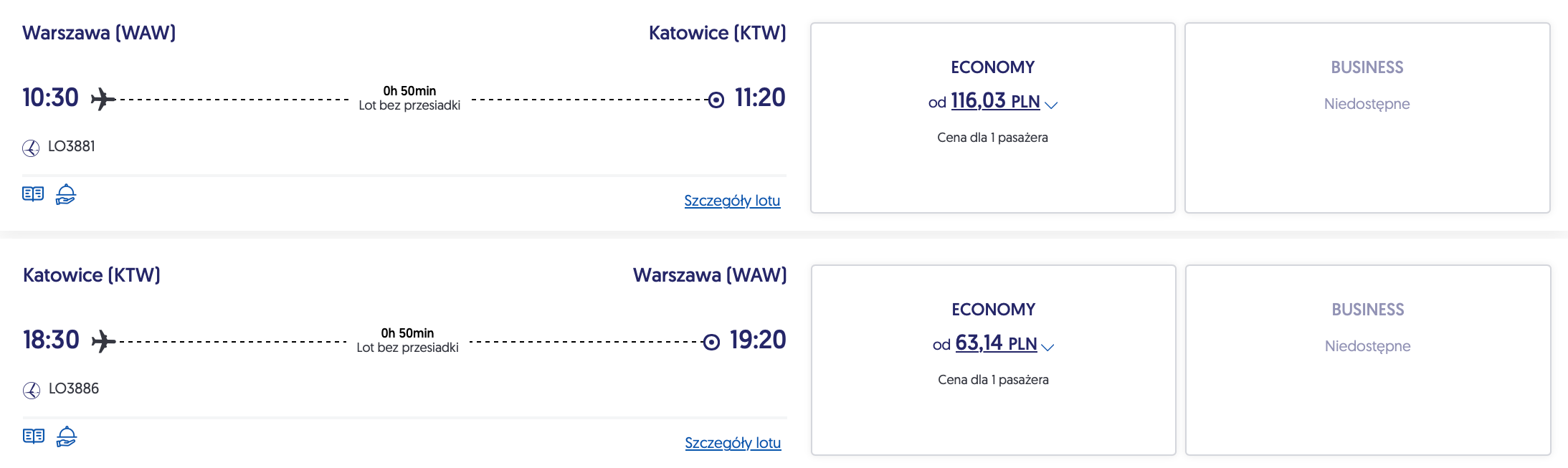Open Szczegóły lotu for Katowice–Warszawa flight
This screenshot has height=468, width=1568.
point(733,443)
